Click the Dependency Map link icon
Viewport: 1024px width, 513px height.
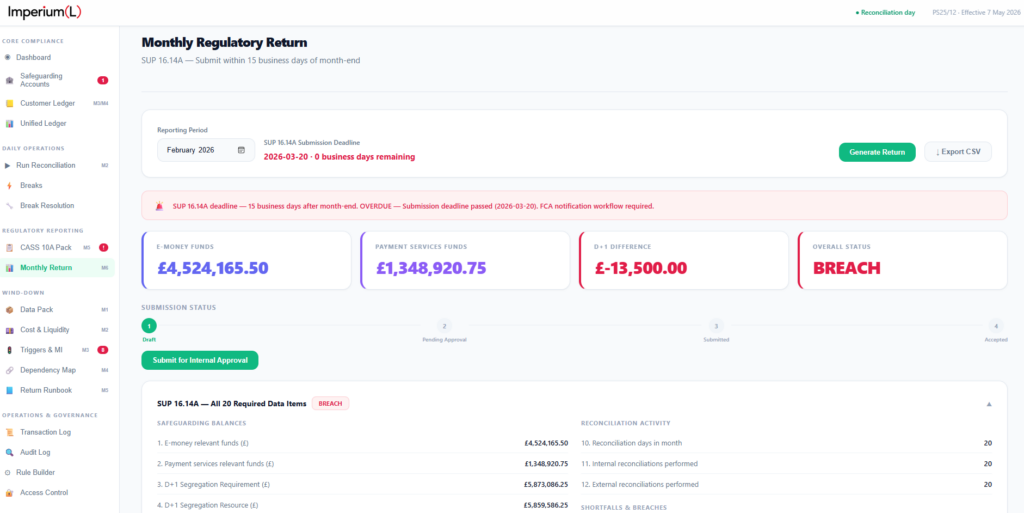(x=9, y=370)
